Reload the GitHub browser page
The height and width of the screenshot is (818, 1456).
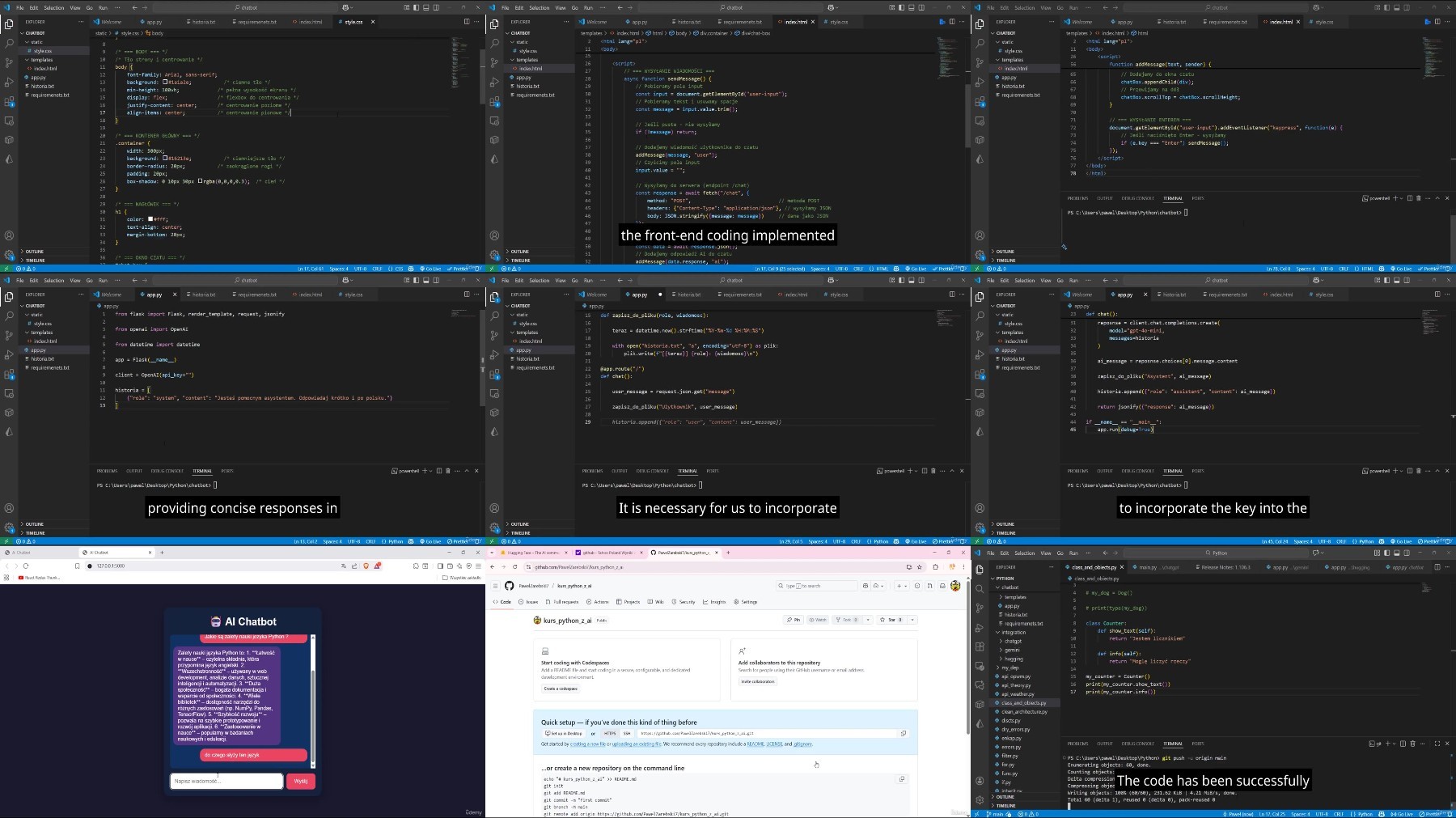[x=514, y=566]
